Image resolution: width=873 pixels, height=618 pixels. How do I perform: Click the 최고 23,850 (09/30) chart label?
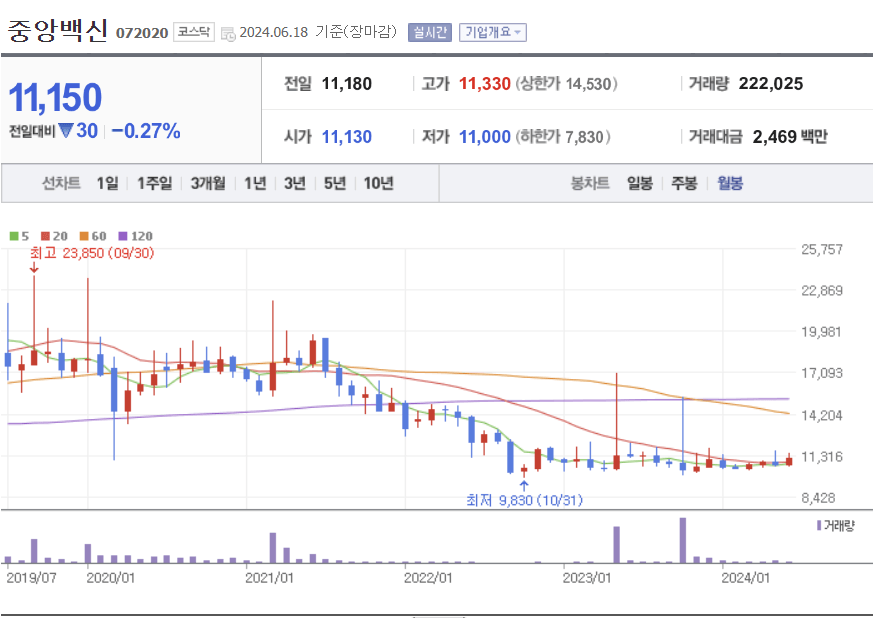click(x=92, y=253)
